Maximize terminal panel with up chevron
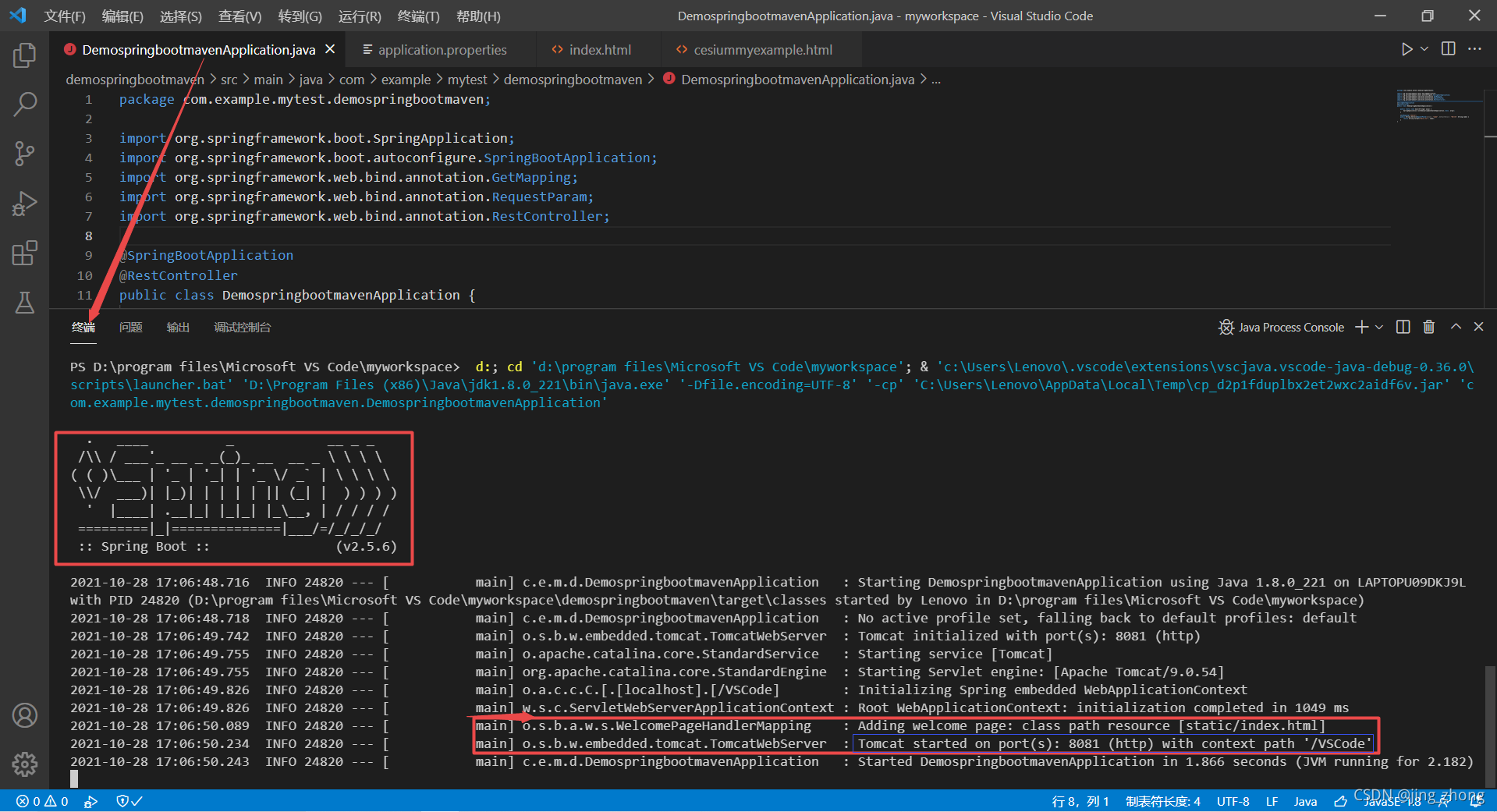 (1456, 327)
